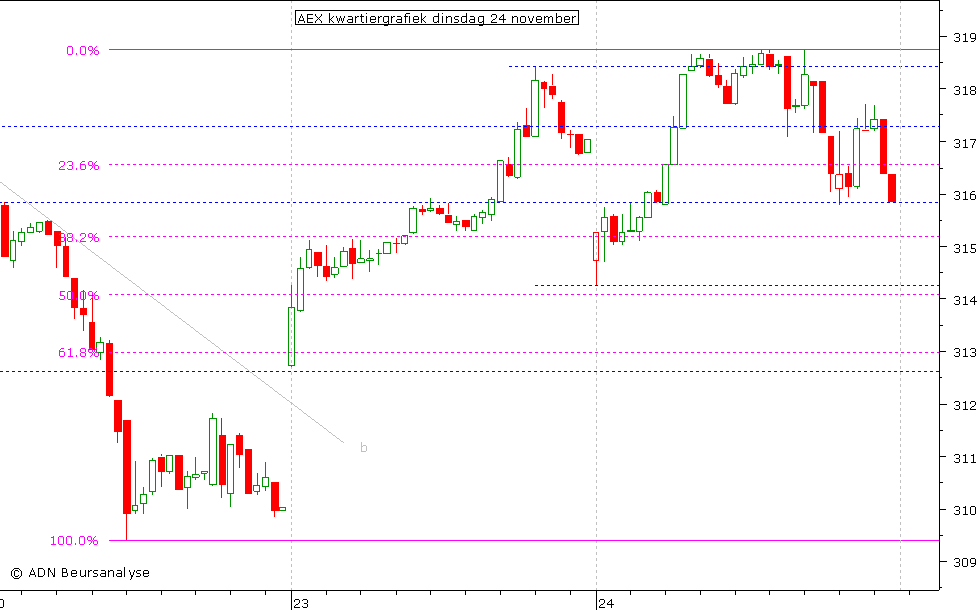The height and width of the screenshot is (610, 980).
Task: Click the 311 price axis label
Action: 964,459
